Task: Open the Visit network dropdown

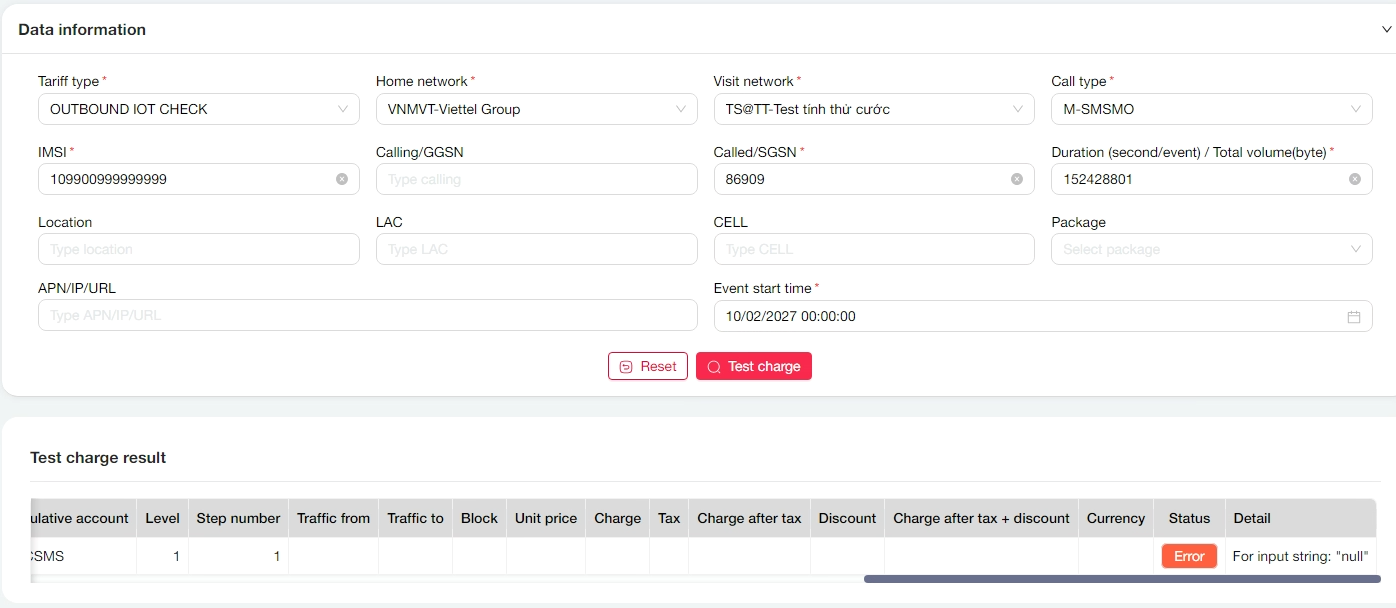Action: 873,109
